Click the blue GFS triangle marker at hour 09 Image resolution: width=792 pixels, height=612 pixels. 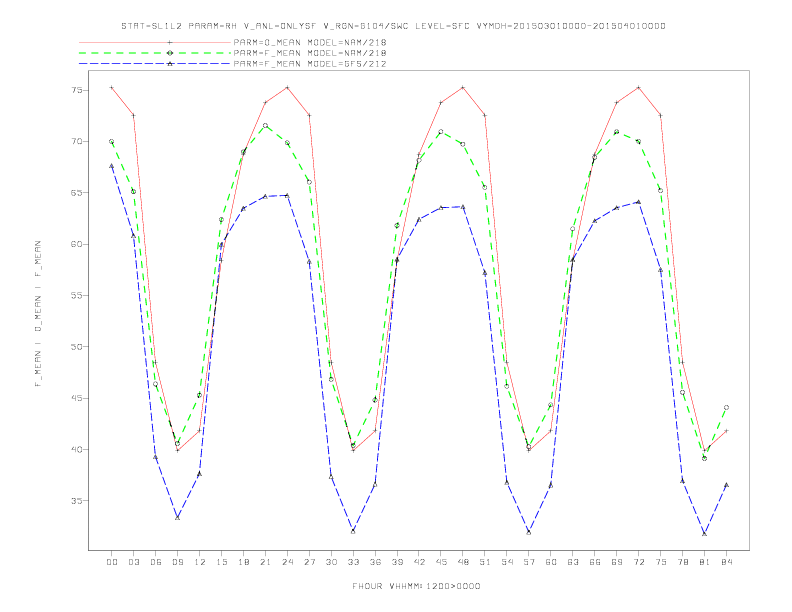(x=177, y=518)
